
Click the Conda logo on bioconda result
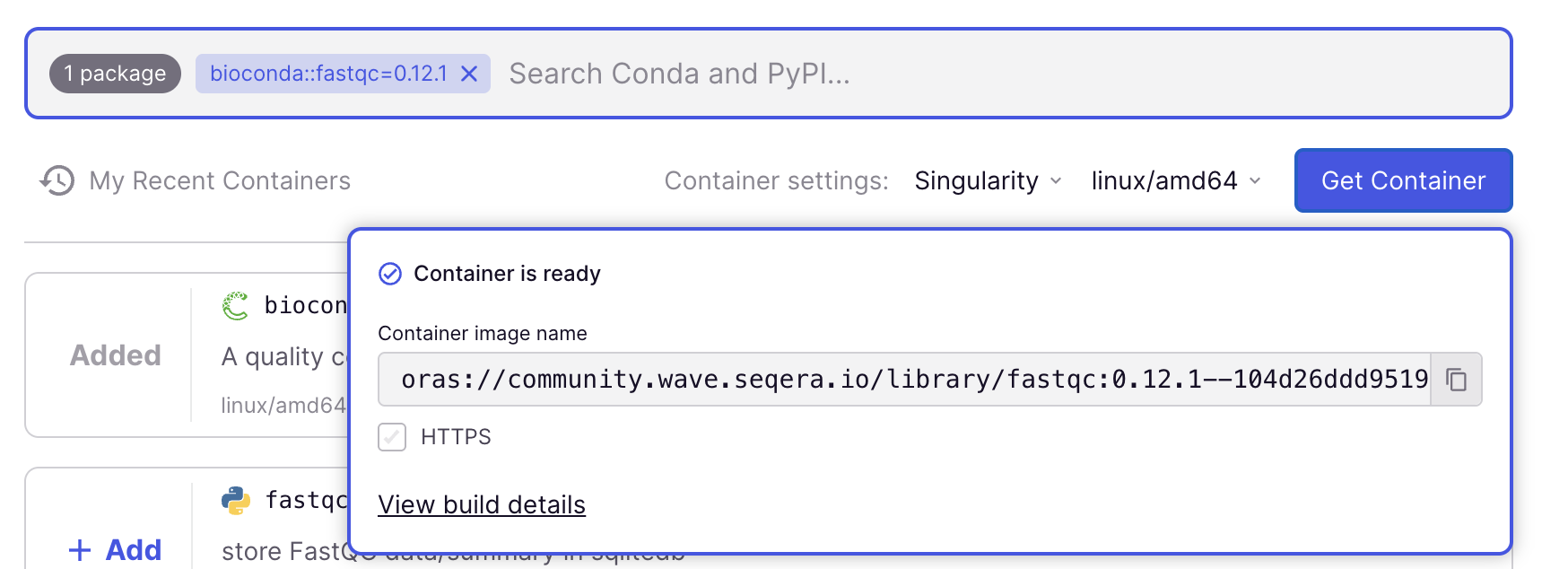236,306
